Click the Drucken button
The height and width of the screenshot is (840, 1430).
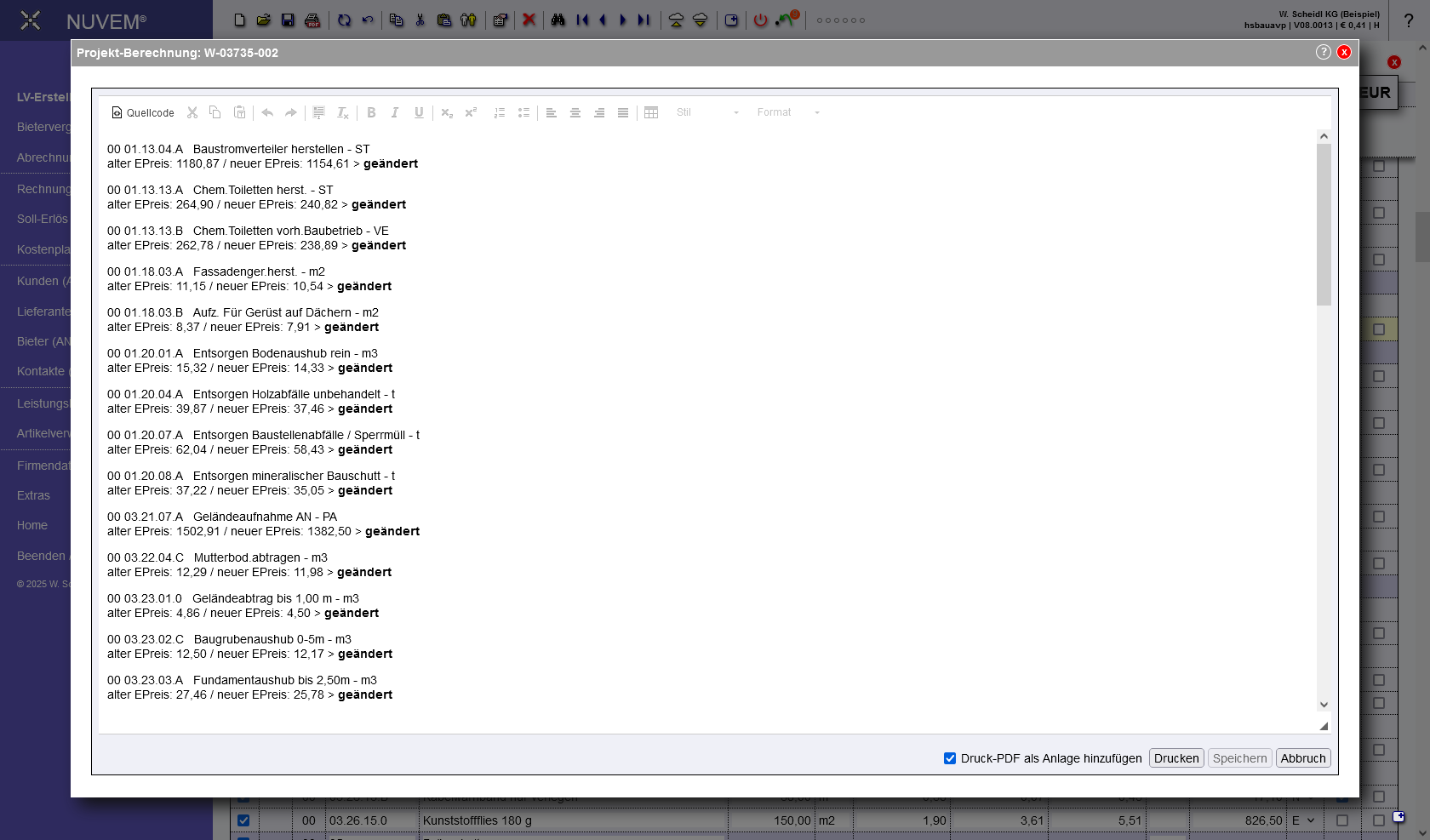(x=1176, y=758)
